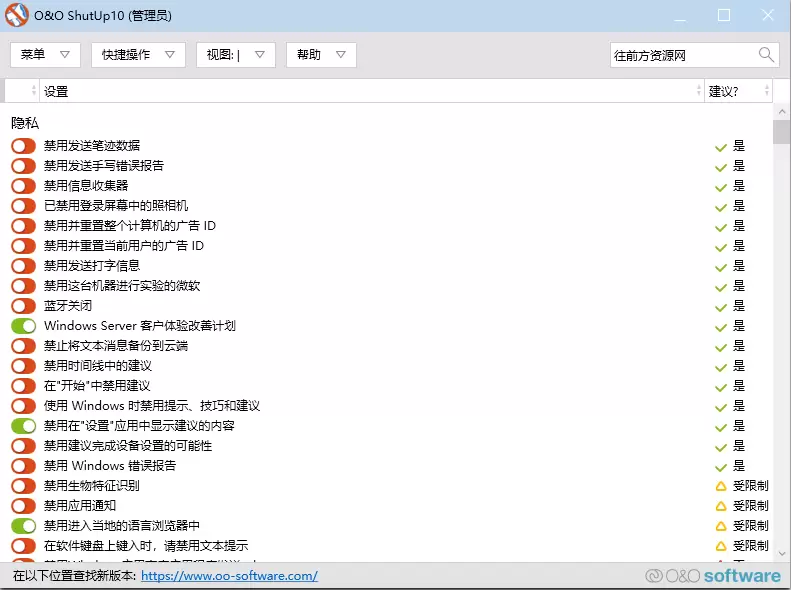Open the 菜单 dropdown
791x590 pixels.
click(x=45, y=54)
